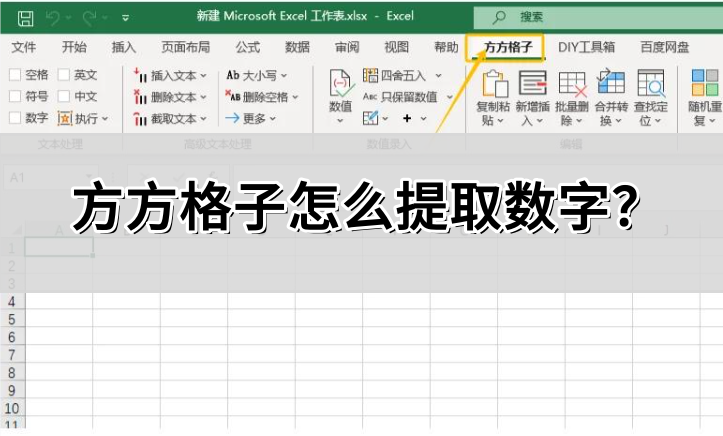Viewport: 723px width, 436px height.
Task: Switch to the 数据 ribbon tab
Action: [297, 47]
